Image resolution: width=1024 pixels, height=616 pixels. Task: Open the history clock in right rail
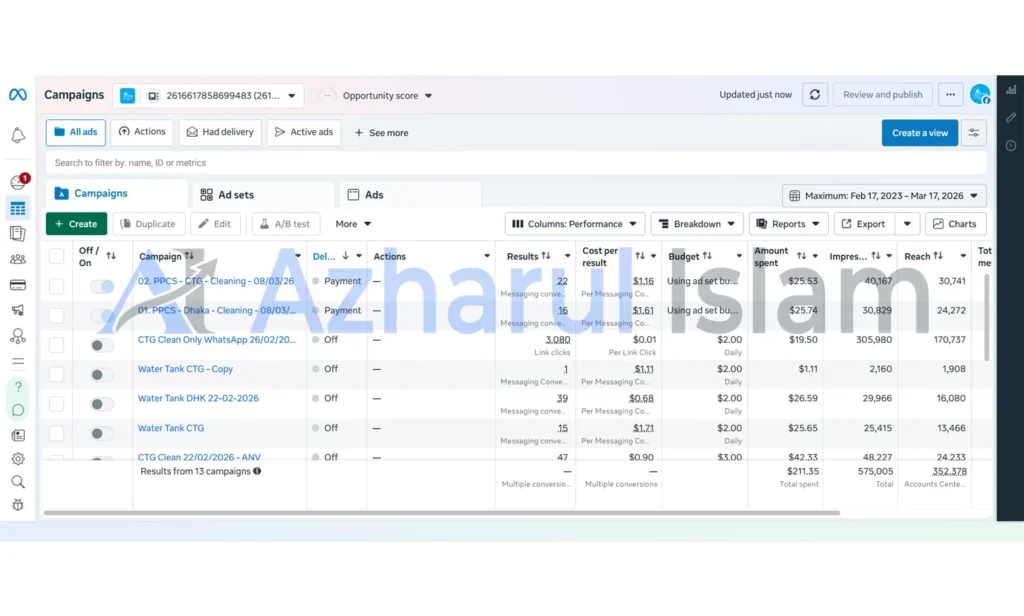pos(1011,146)
